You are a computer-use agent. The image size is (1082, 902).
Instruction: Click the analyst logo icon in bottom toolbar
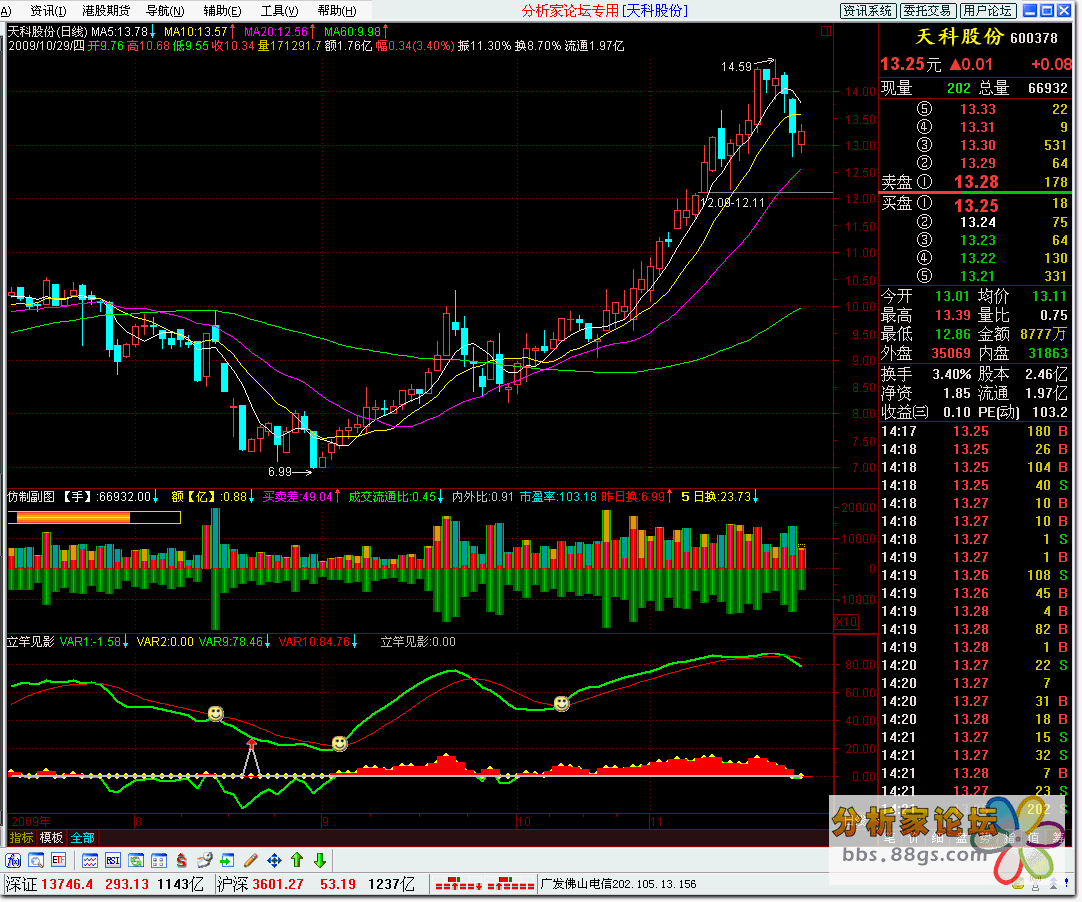point(13,861)
